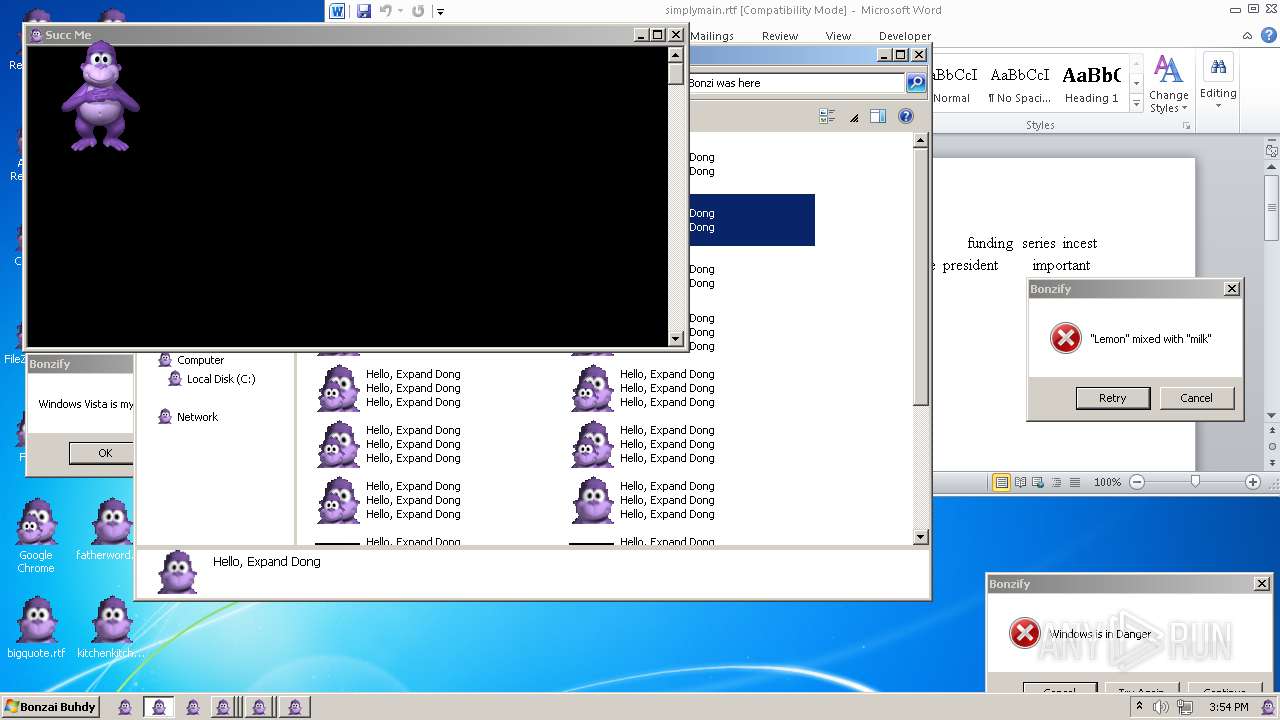
Task: Close the 'Windows is in Danger' dialog
Action: 1262,584
